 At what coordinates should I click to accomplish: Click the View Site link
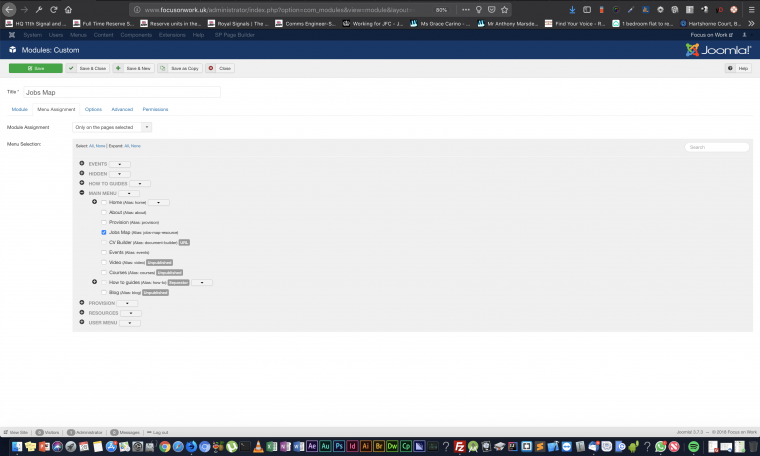point(16,432)
